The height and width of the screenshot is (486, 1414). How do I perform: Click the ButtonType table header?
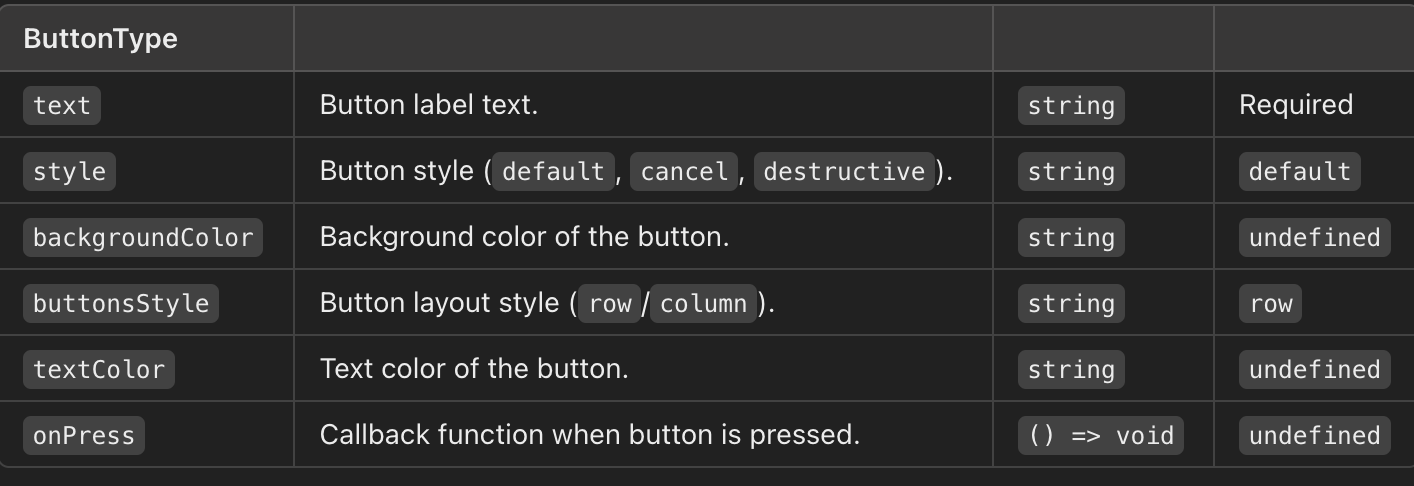click(x=100, y=39)
